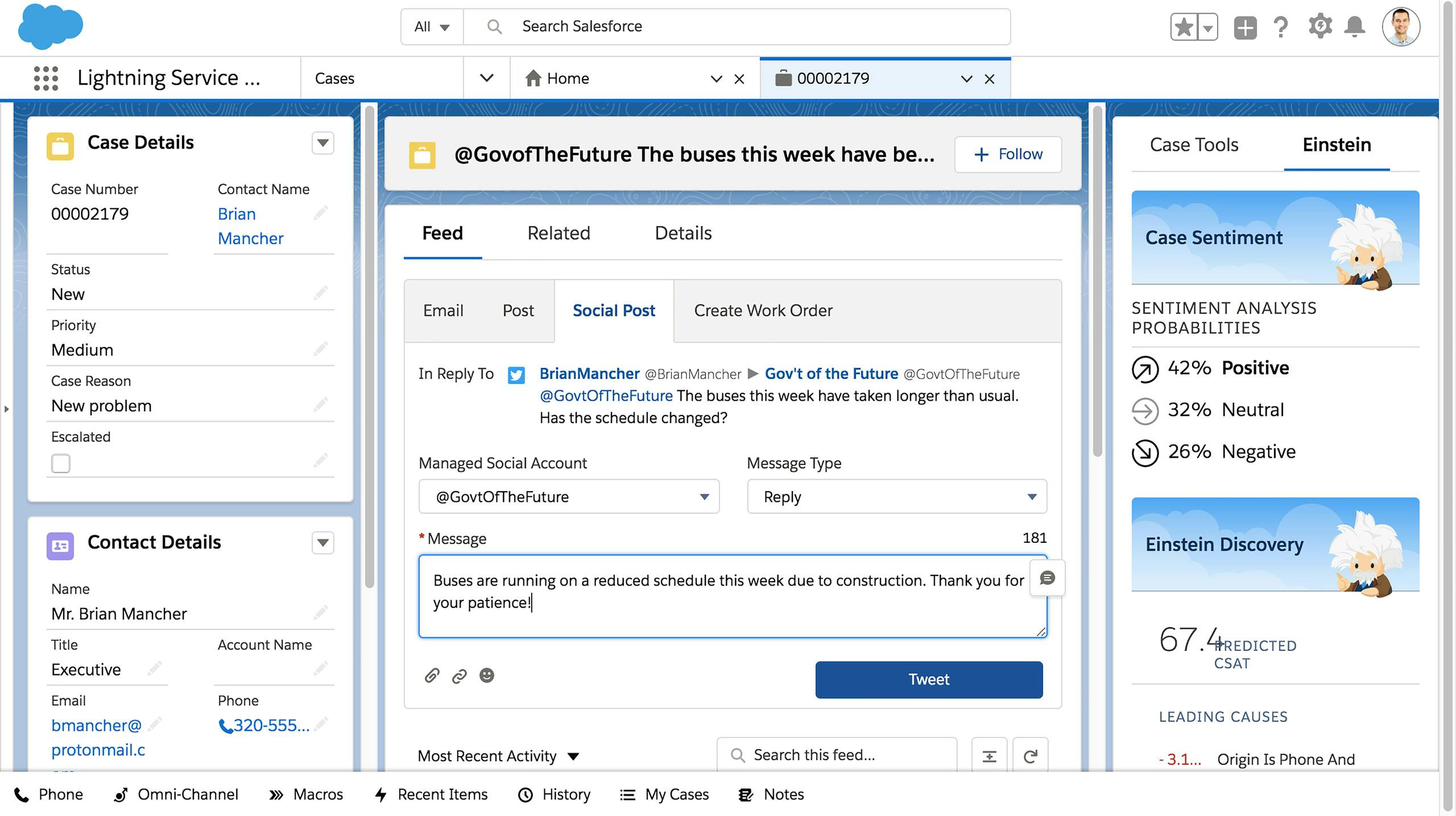Open the Home tab options chevron
1456x816 pixels.
[x=717, y=79]
